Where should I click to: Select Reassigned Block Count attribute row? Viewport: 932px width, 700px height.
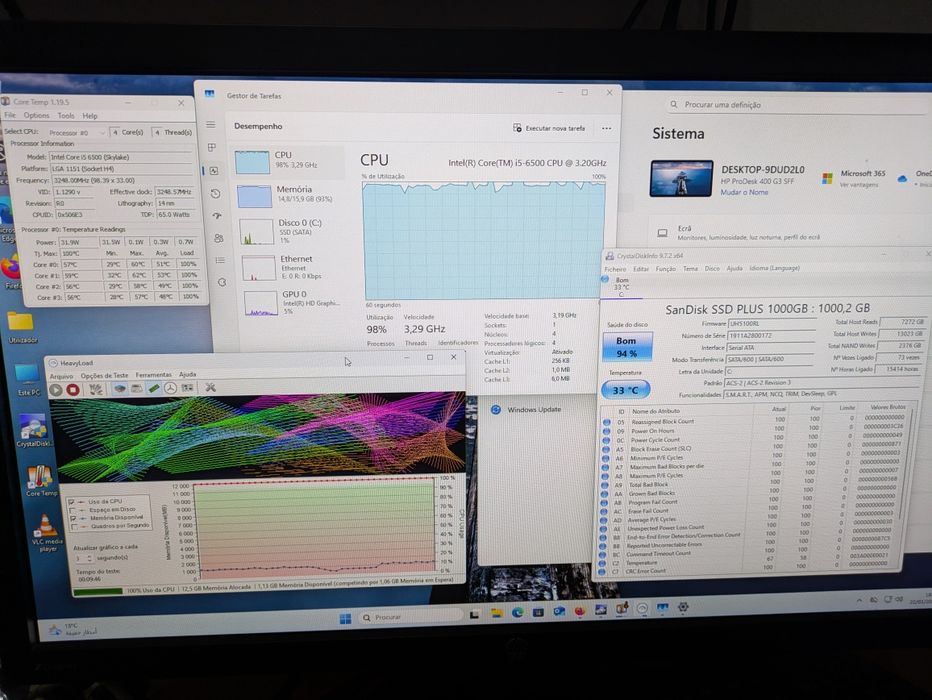pos(754,421)
